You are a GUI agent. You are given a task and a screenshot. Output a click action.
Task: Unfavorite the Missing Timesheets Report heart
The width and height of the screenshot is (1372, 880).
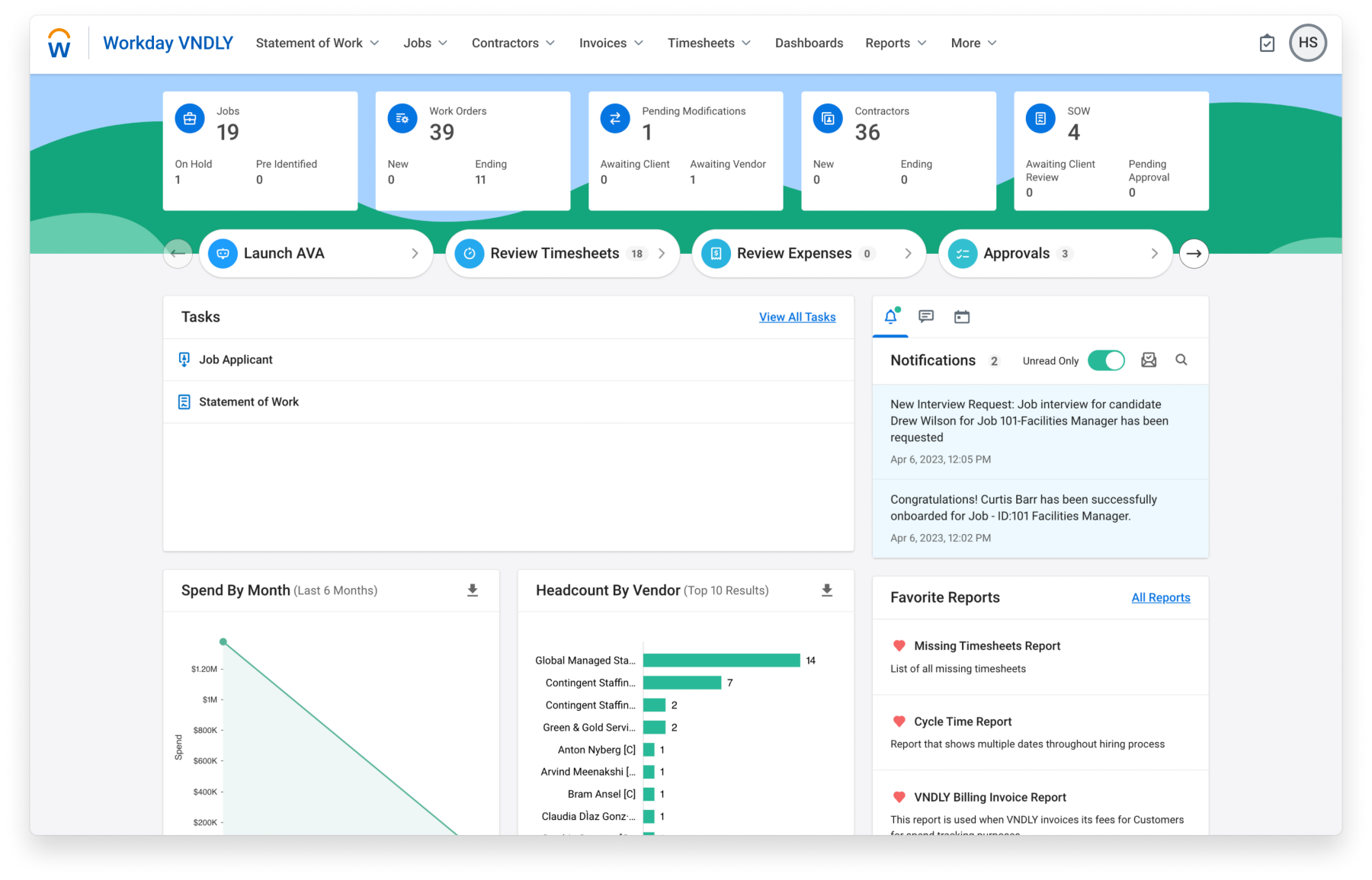pos(899,646)
